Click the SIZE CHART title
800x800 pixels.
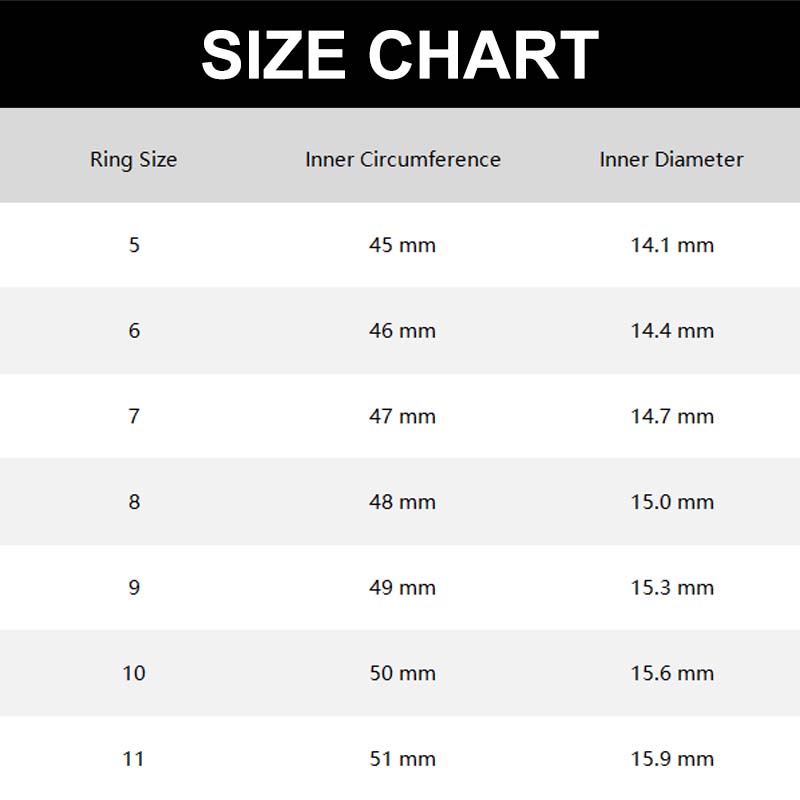[400, 54]
